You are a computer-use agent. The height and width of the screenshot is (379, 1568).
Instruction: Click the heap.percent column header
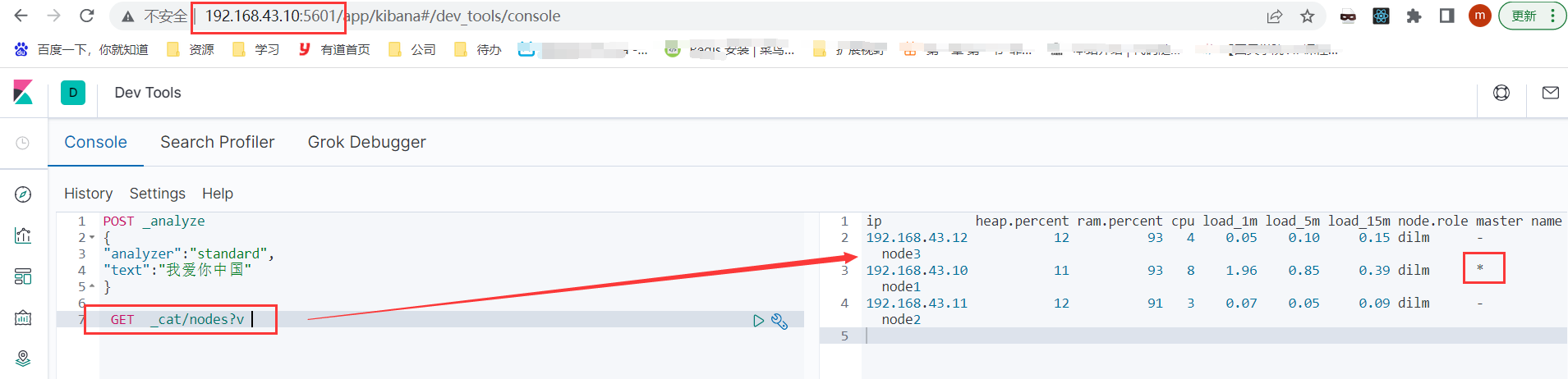tap(1022, 221)
